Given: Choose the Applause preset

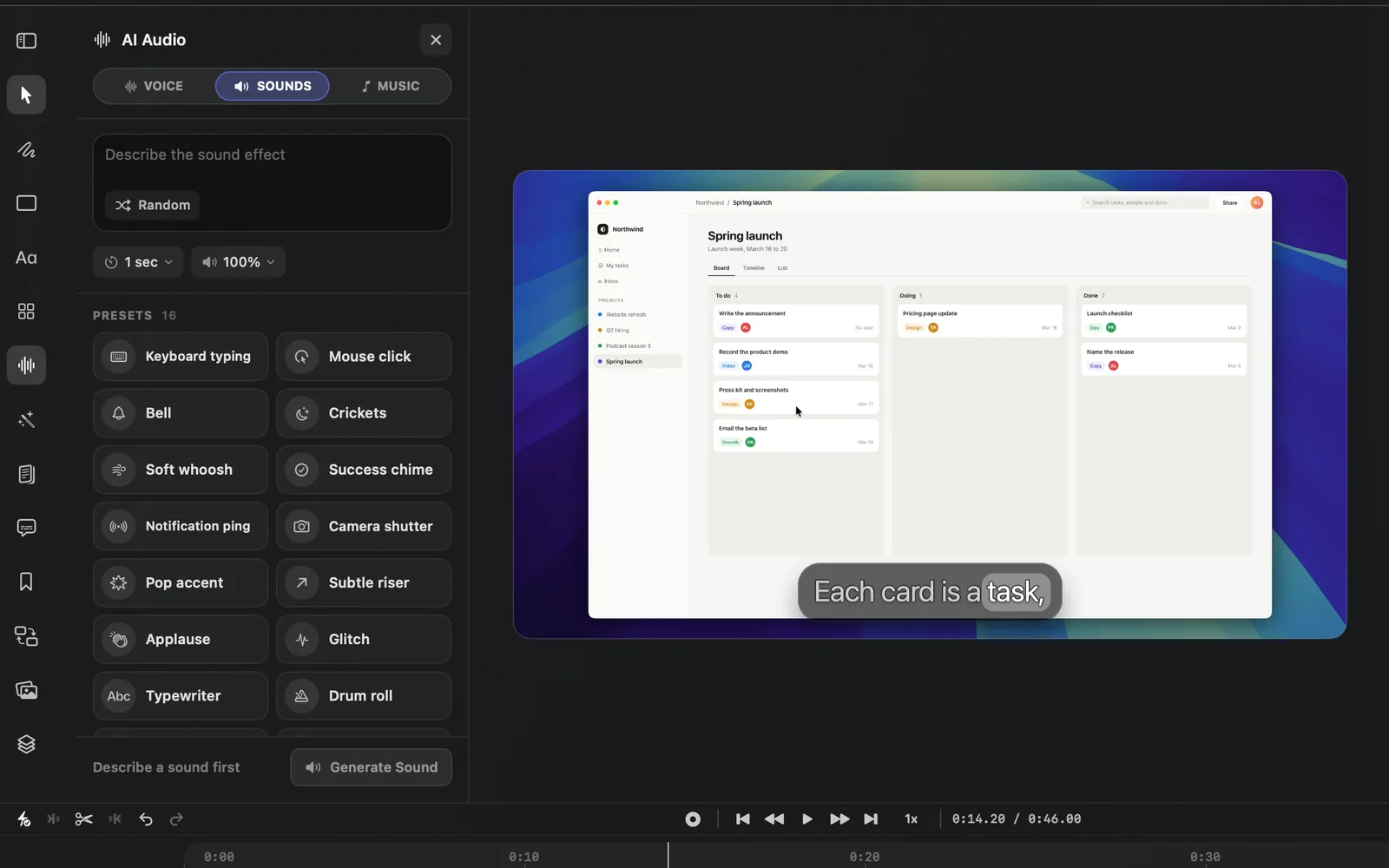Looking at the screenshot, I should 181,640.
